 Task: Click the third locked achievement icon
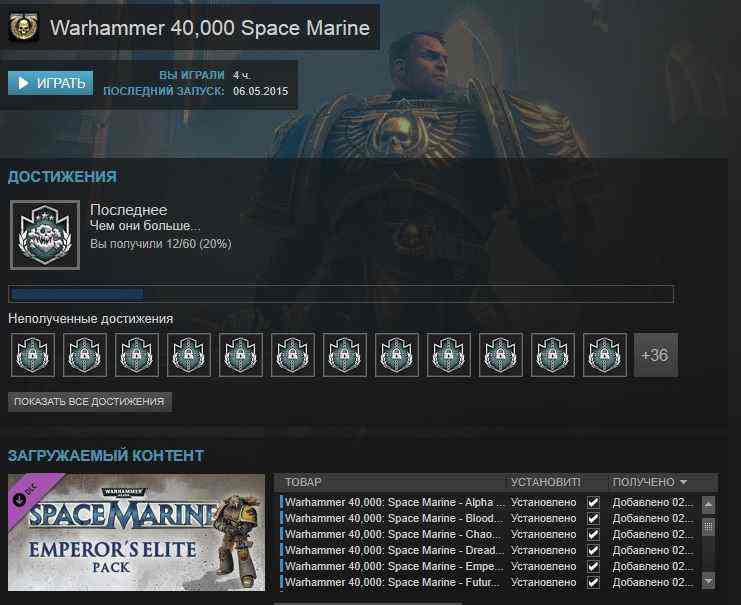click(137, 355)
